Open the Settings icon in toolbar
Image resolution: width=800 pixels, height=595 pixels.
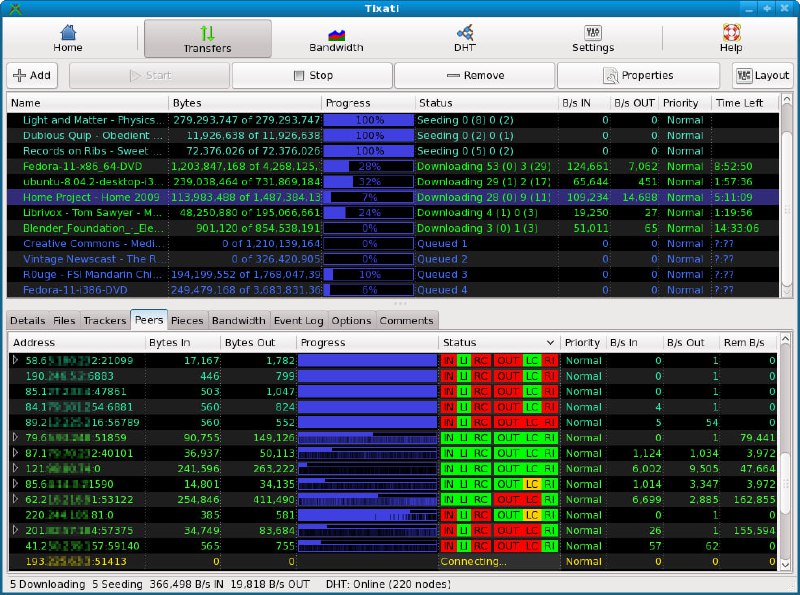click(593, 33)
